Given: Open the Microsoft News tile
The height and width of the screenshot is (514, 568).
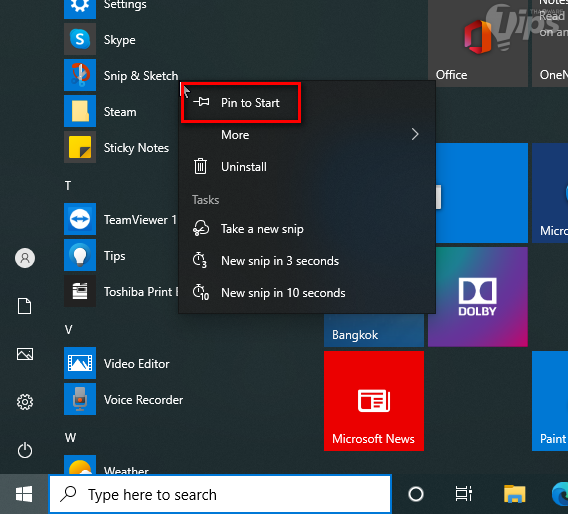Looking at the screenshot, I should coord(374,401).
